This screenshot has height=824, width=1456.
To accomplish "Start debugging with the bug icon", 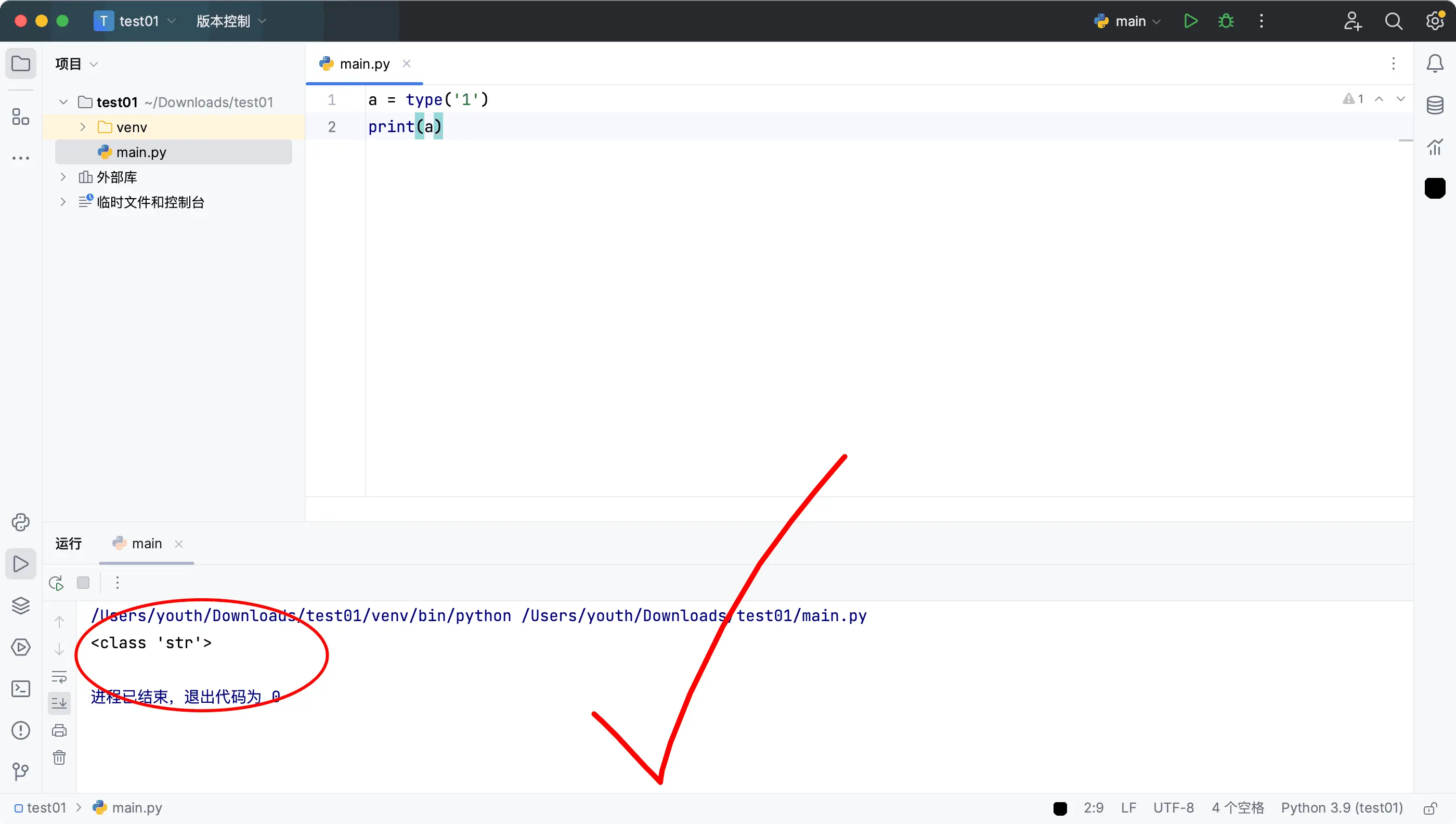I will click(x=1226, y=21).
